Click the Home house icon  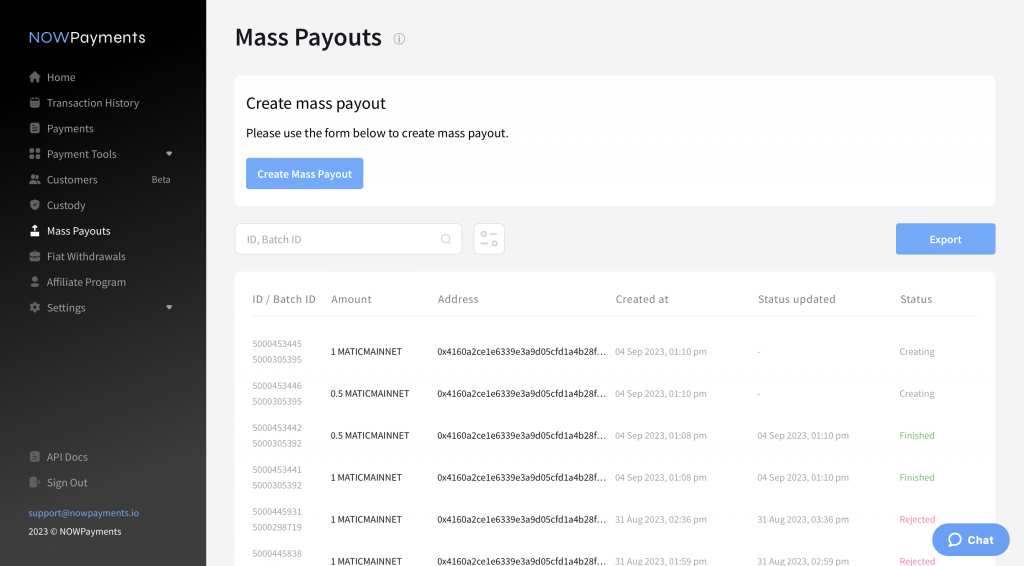pos(35,77)
